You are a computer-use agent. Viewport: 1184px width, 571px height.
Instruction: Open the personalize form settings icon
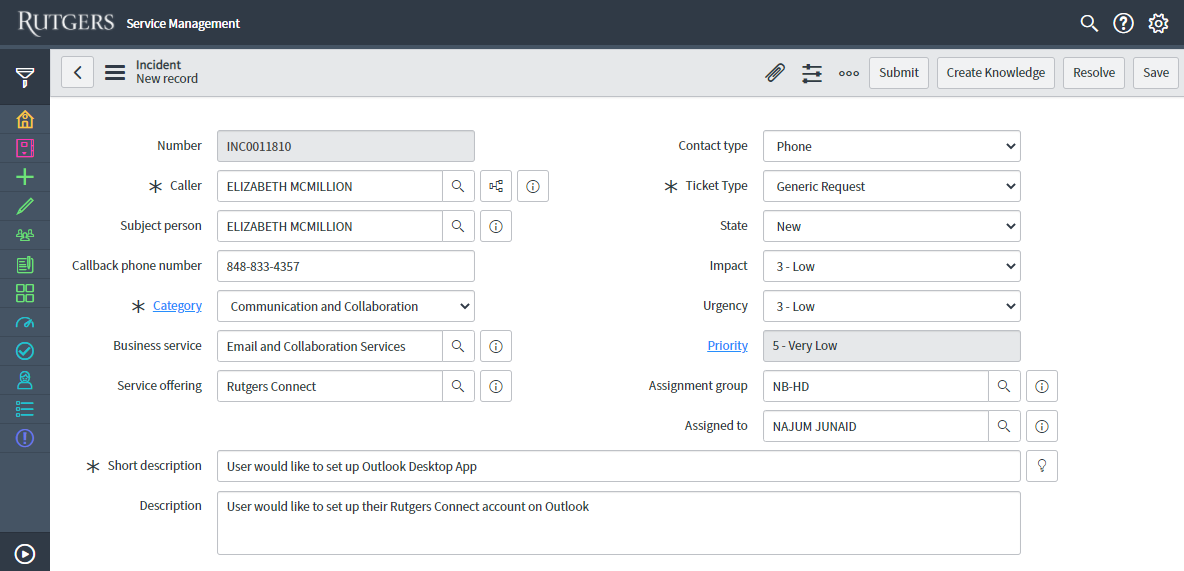(812, 73)
